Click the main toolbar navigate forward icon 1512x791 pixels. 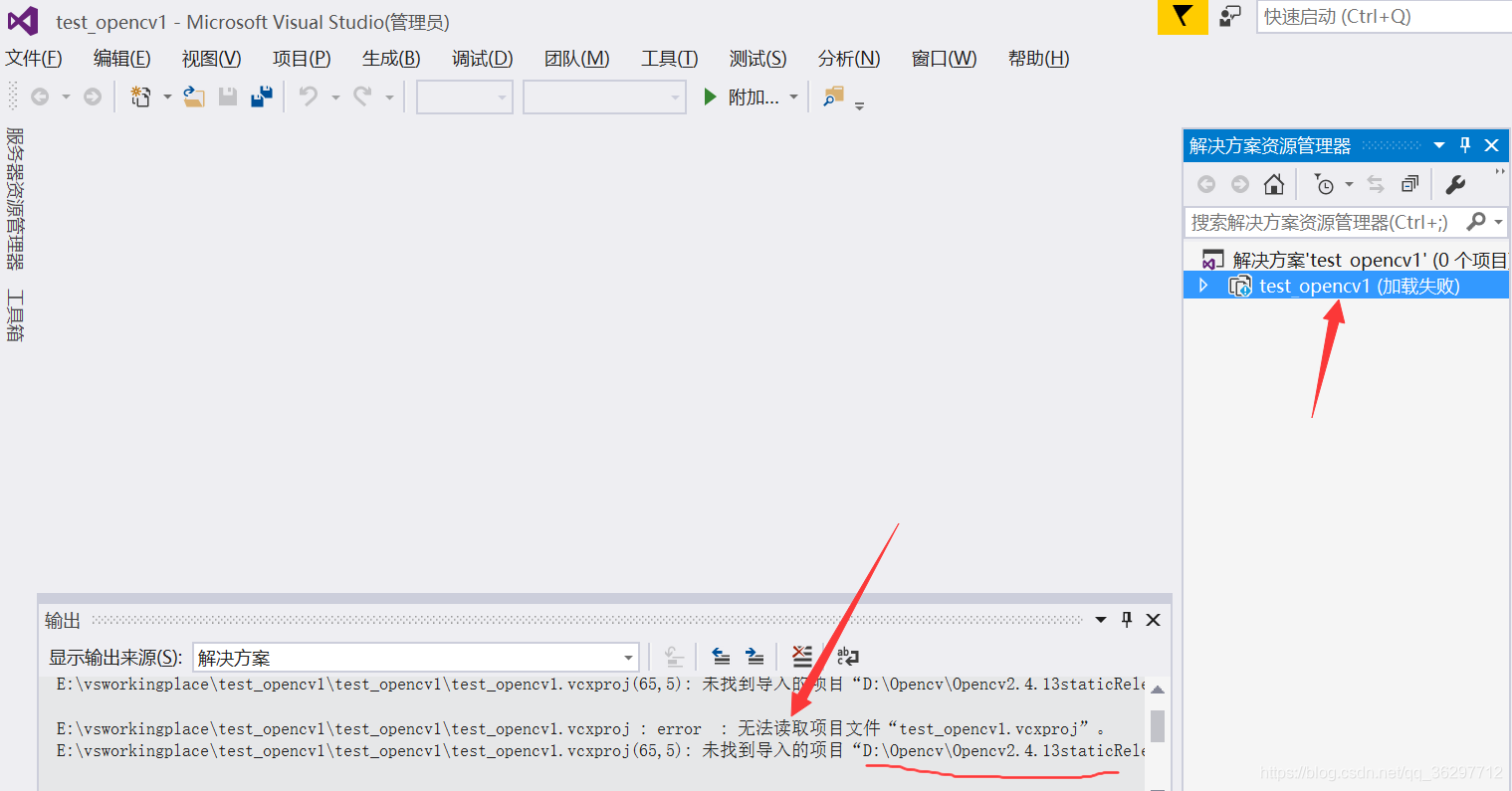pos(93,97)
